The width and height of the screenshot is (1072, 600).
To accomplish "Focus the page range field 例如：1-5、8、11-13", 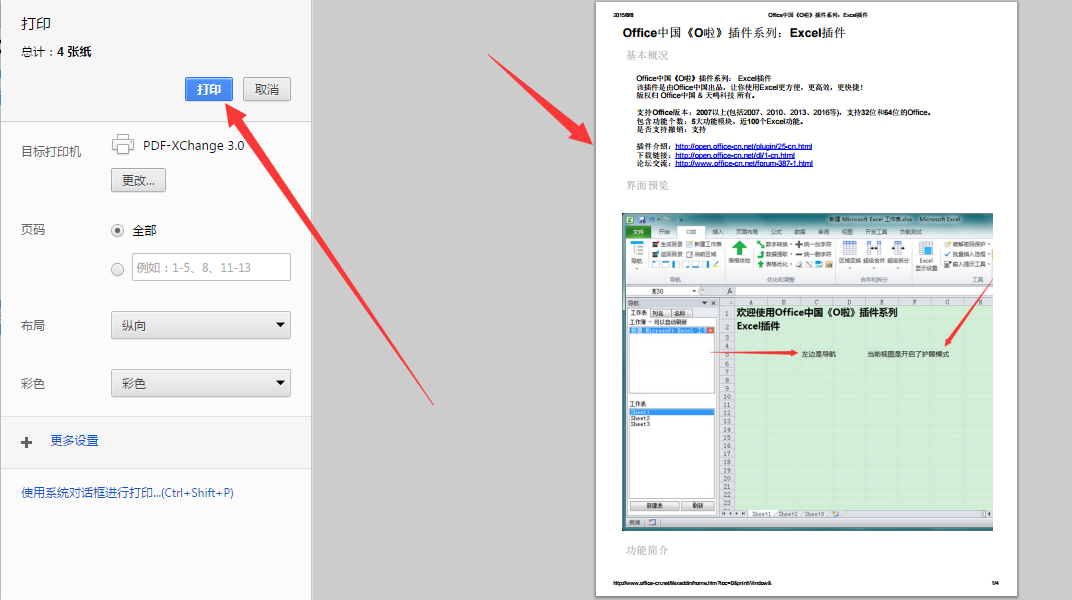I will click(211, 267).
